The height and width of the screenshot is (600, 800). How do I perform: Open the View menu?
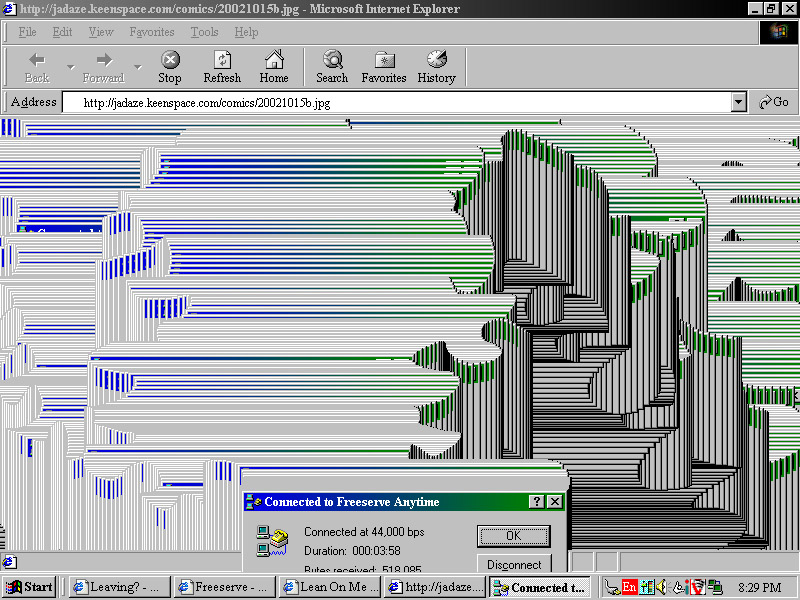[x=101, y=32]
